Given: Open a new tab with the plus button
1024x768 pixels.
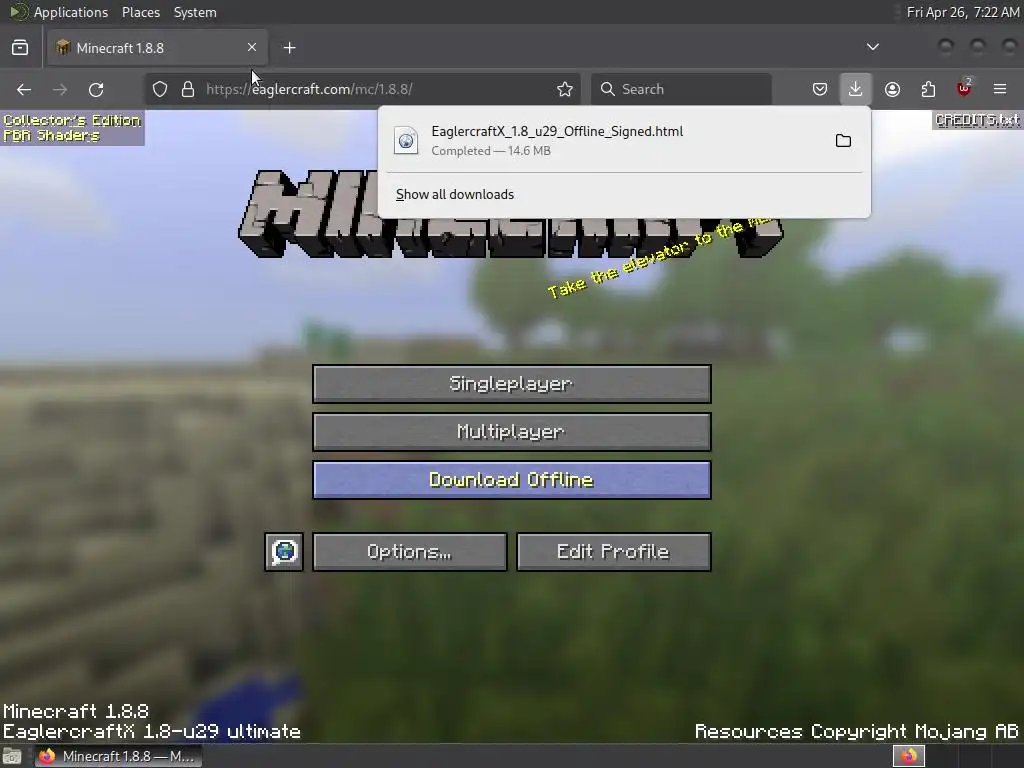Looking at the screenshot, I should tap(290, 48).
